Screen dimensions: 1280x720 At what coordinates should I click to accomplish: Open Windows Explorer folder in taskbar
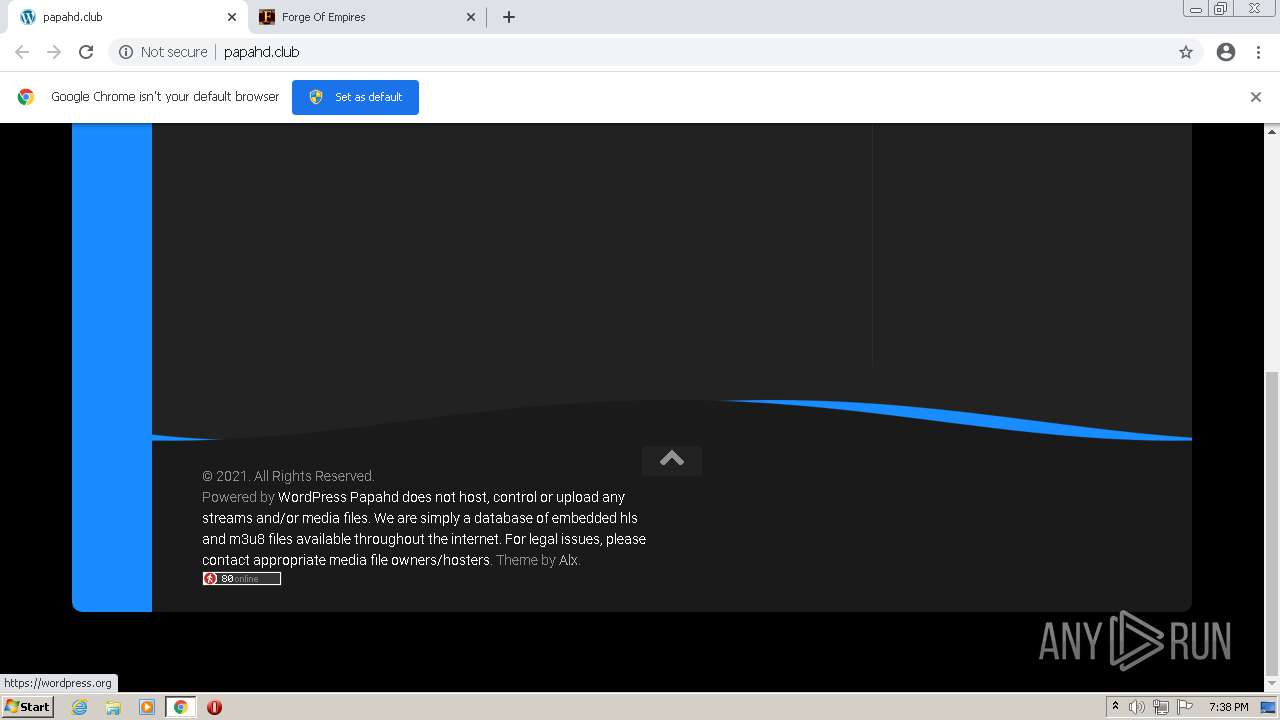113,707
